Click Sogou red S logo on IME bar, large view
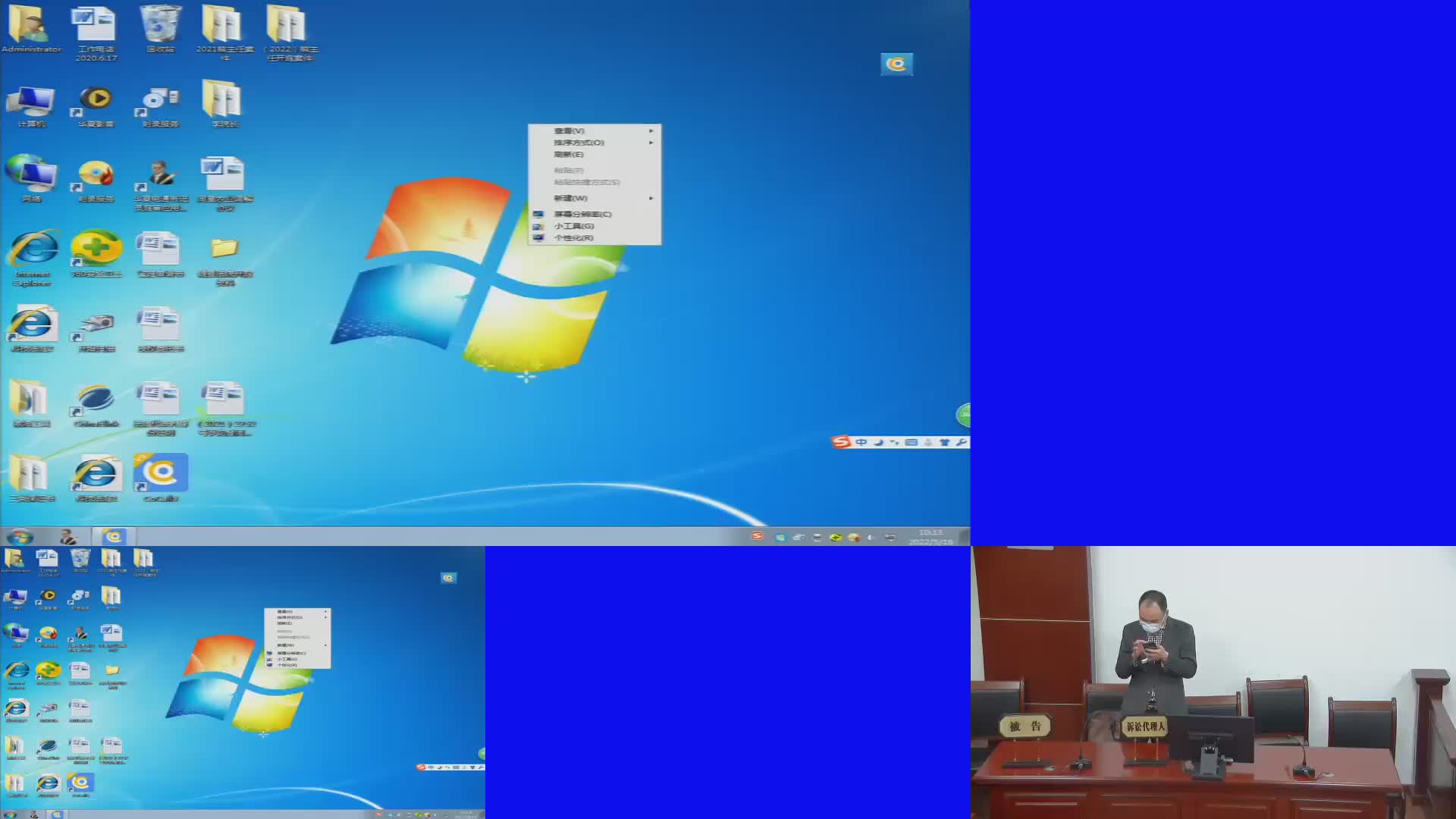The image size is (1456, 819). 841,442
